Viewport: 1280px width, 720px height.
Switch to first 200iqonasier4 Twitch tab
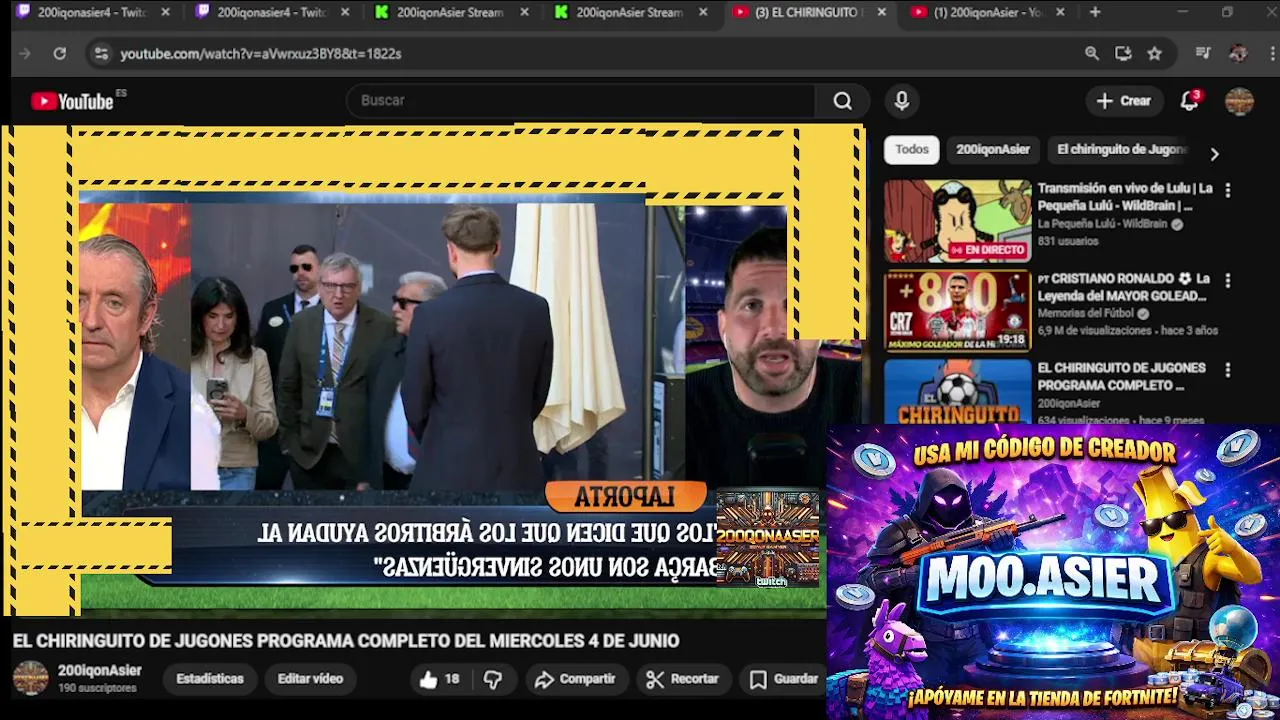click(x=92, y=13)
